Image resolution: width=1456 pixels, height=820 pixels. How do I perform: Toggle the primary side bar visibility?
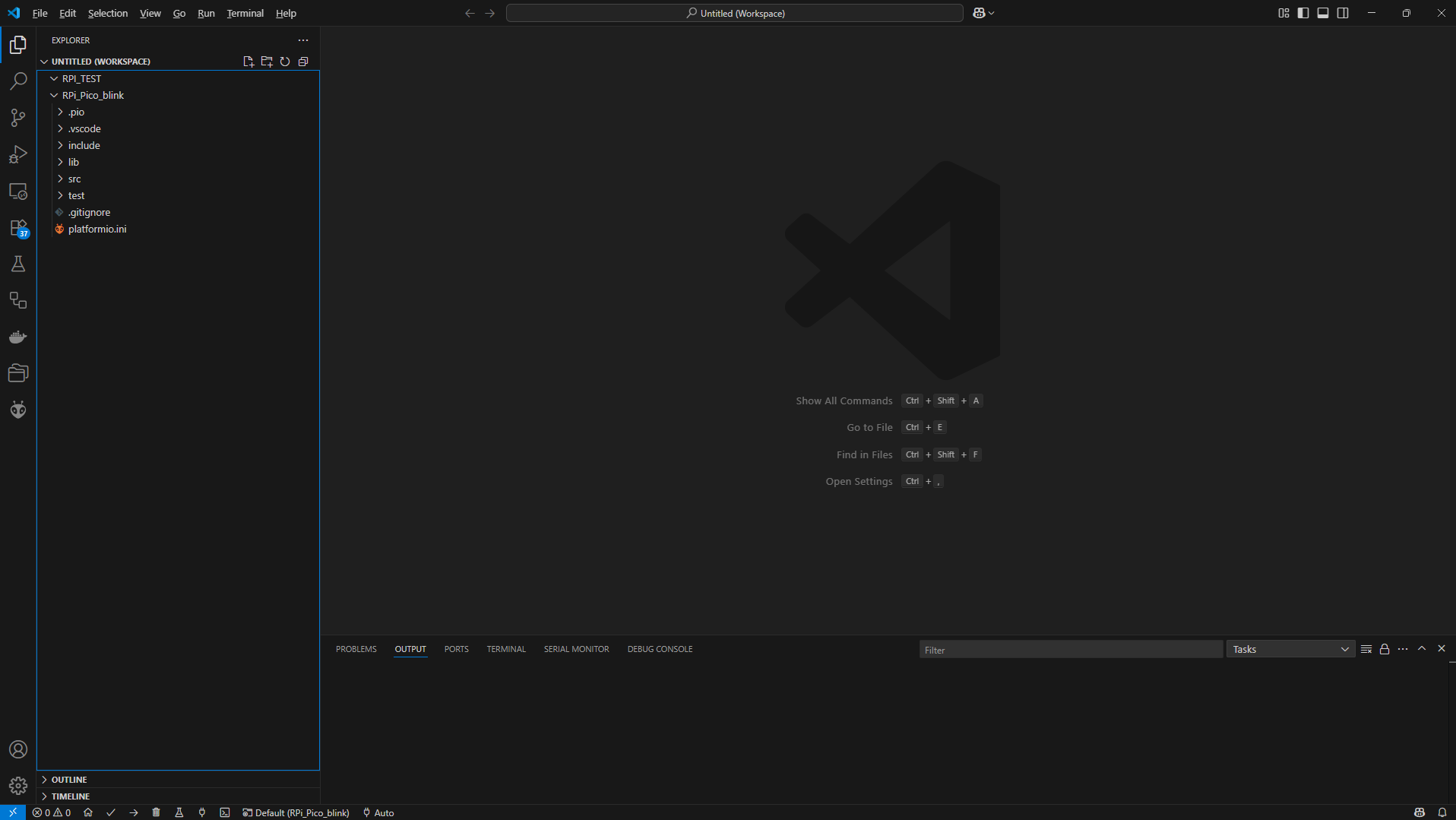click(1303, 13)
